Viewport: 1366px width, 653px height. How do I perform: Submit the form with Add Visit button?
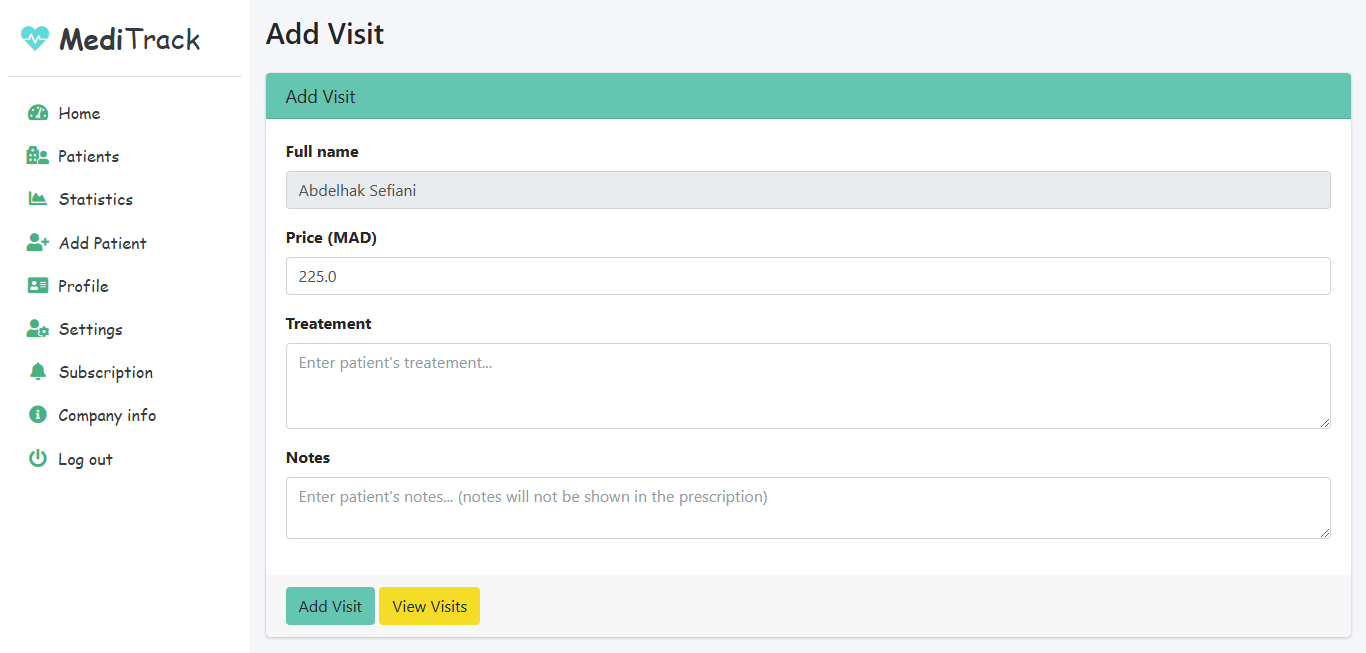(330, 606)
